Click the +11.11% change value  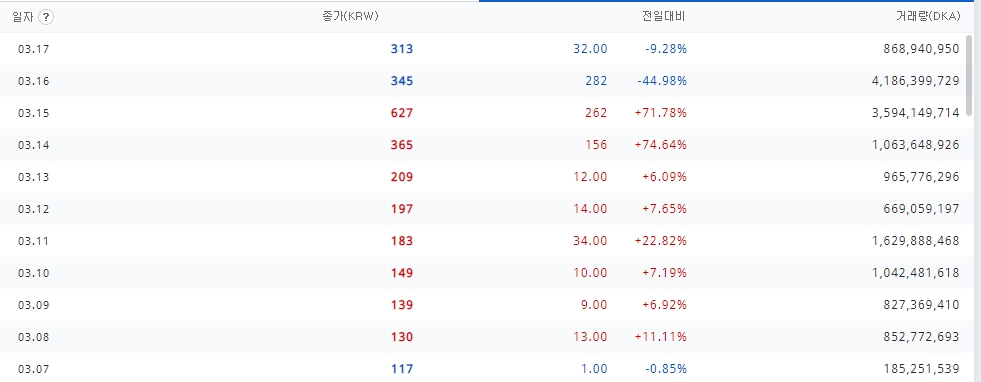pos(661,337)
